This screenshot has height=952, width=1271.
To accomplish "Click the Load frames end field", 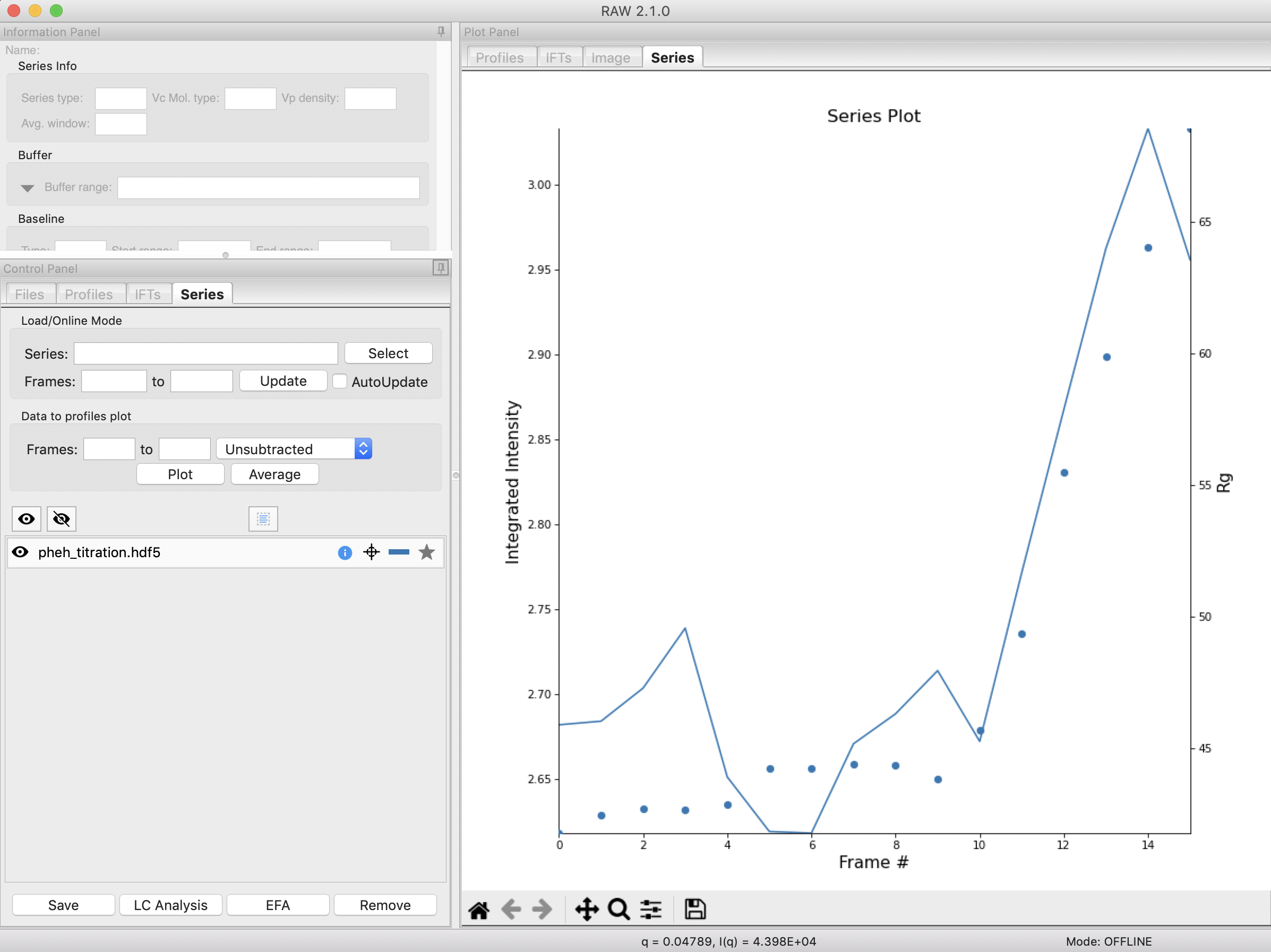I will click(x=202, y=381).
